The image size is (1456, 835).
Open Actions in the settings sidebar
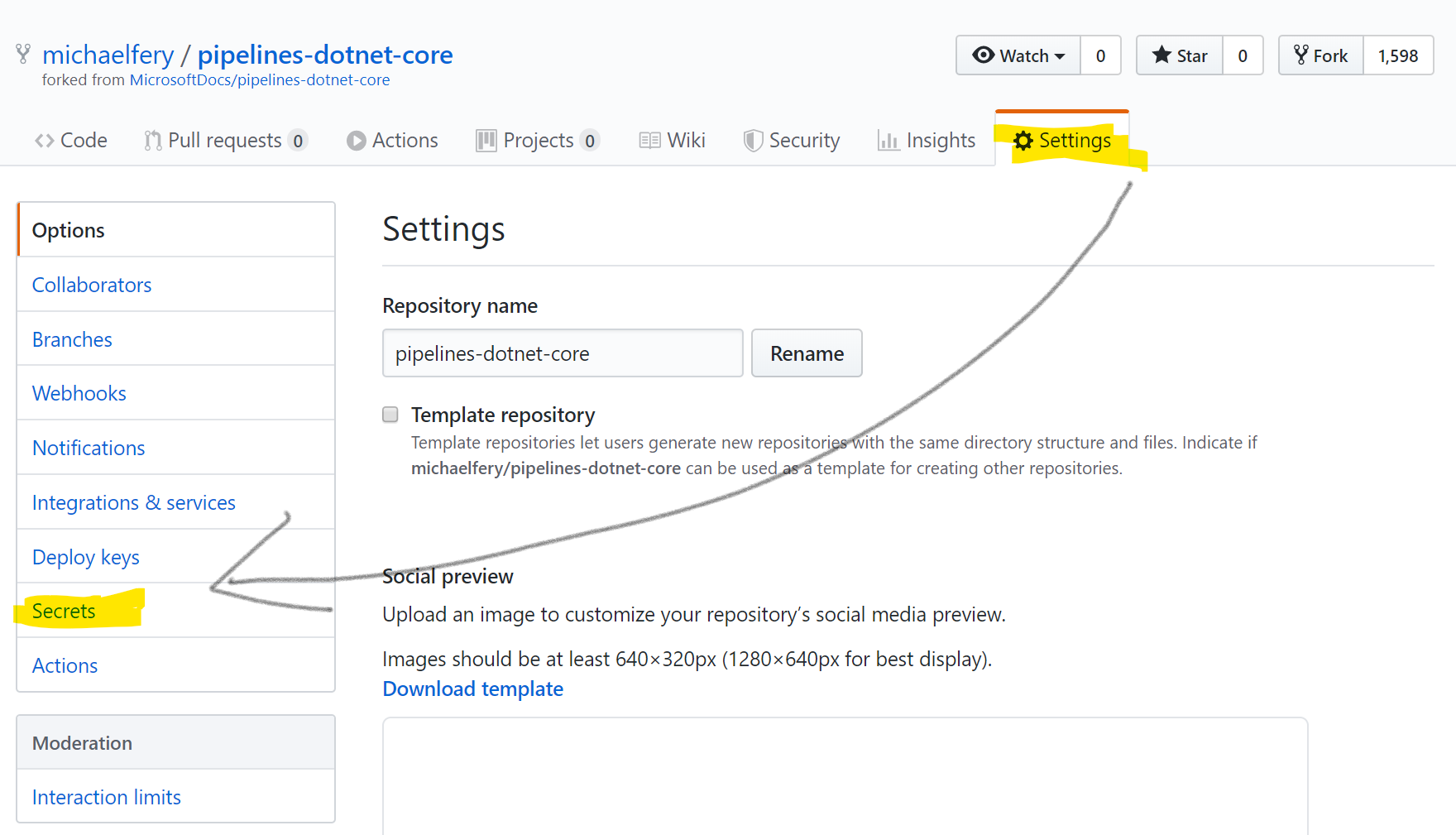(x=176, y=665)
